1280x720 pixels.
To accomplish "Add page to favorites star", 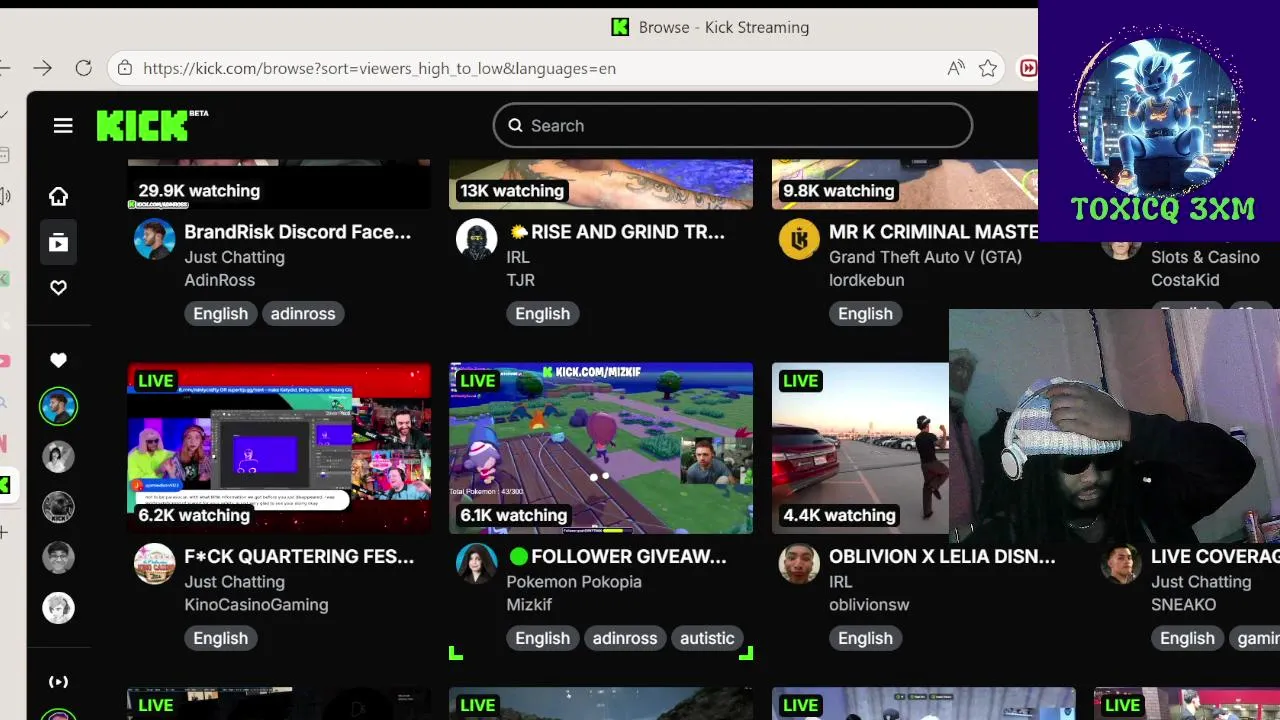I will pyautogui.click(x=988, y=68).
